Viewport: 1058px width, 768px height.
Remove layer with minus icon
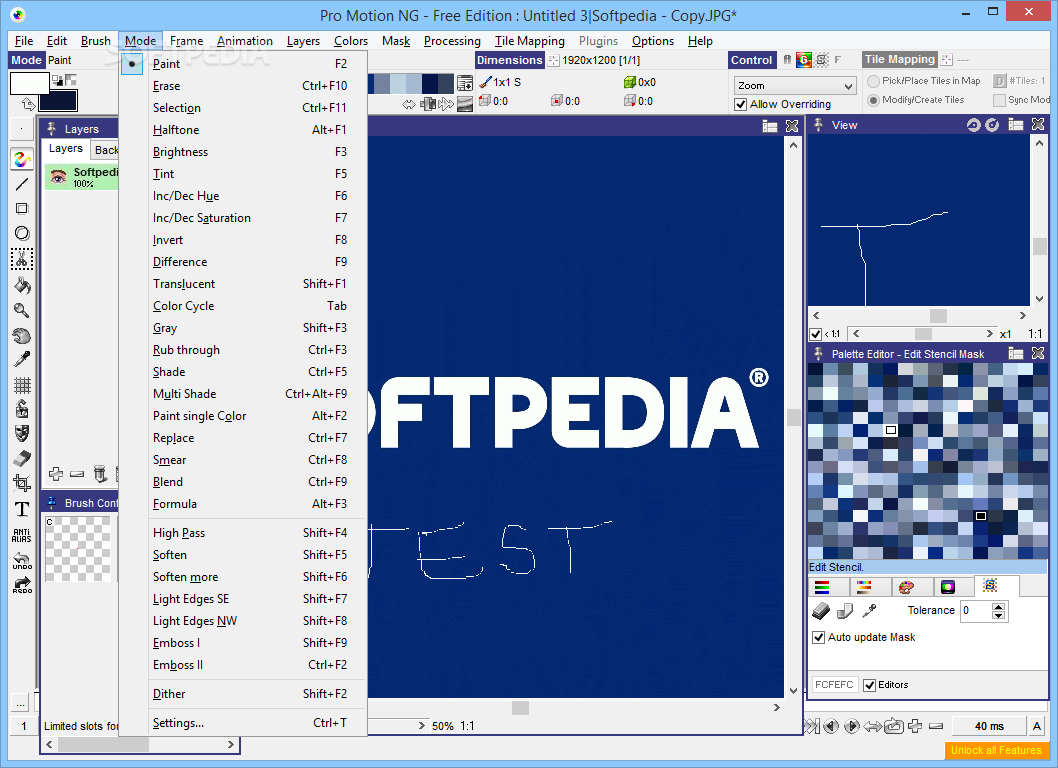click(77, 474)
